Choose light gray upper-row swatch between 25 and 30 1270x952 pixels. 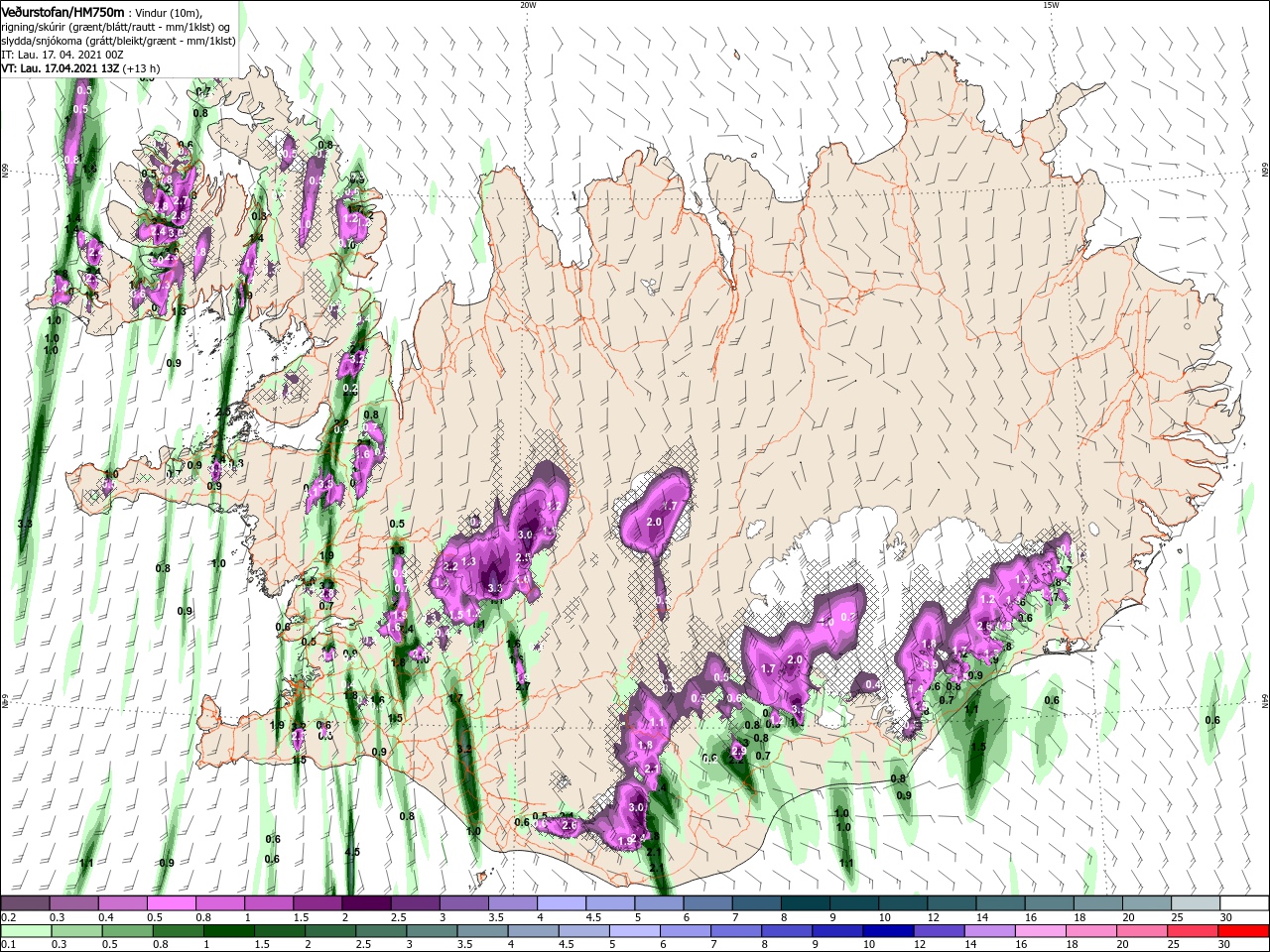click(x=1197, y=903)
